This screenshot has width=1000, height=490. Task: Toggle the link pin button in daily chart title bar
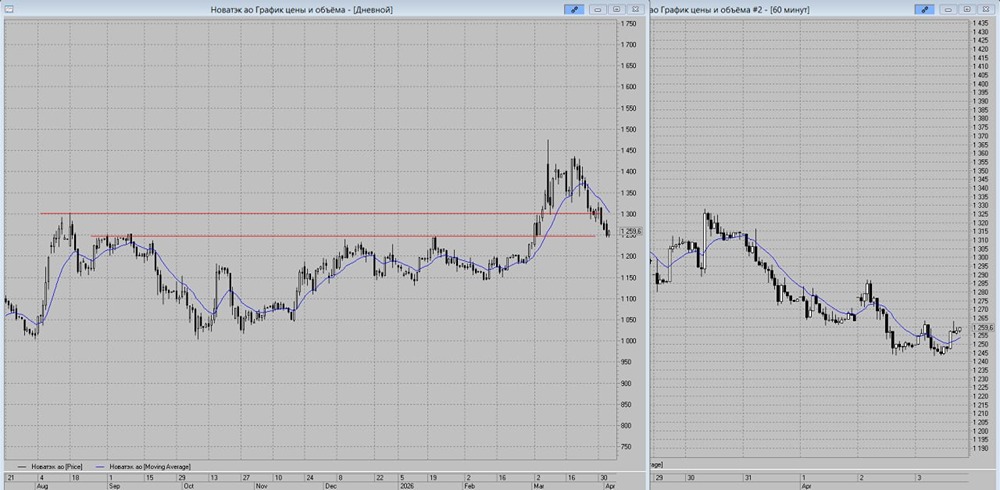pos(574,9)
